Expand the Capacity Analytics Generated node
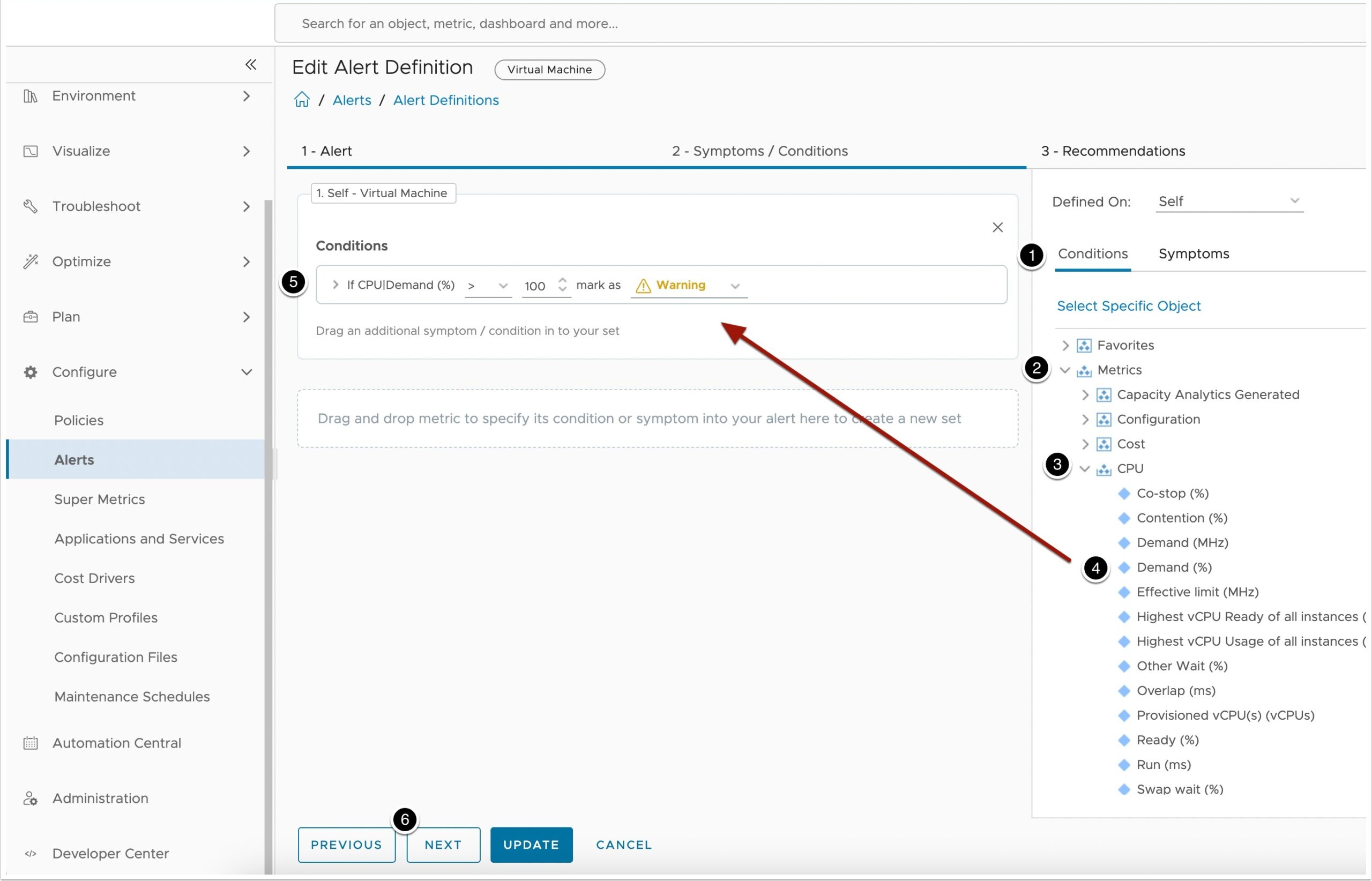 pos(1085,395)
